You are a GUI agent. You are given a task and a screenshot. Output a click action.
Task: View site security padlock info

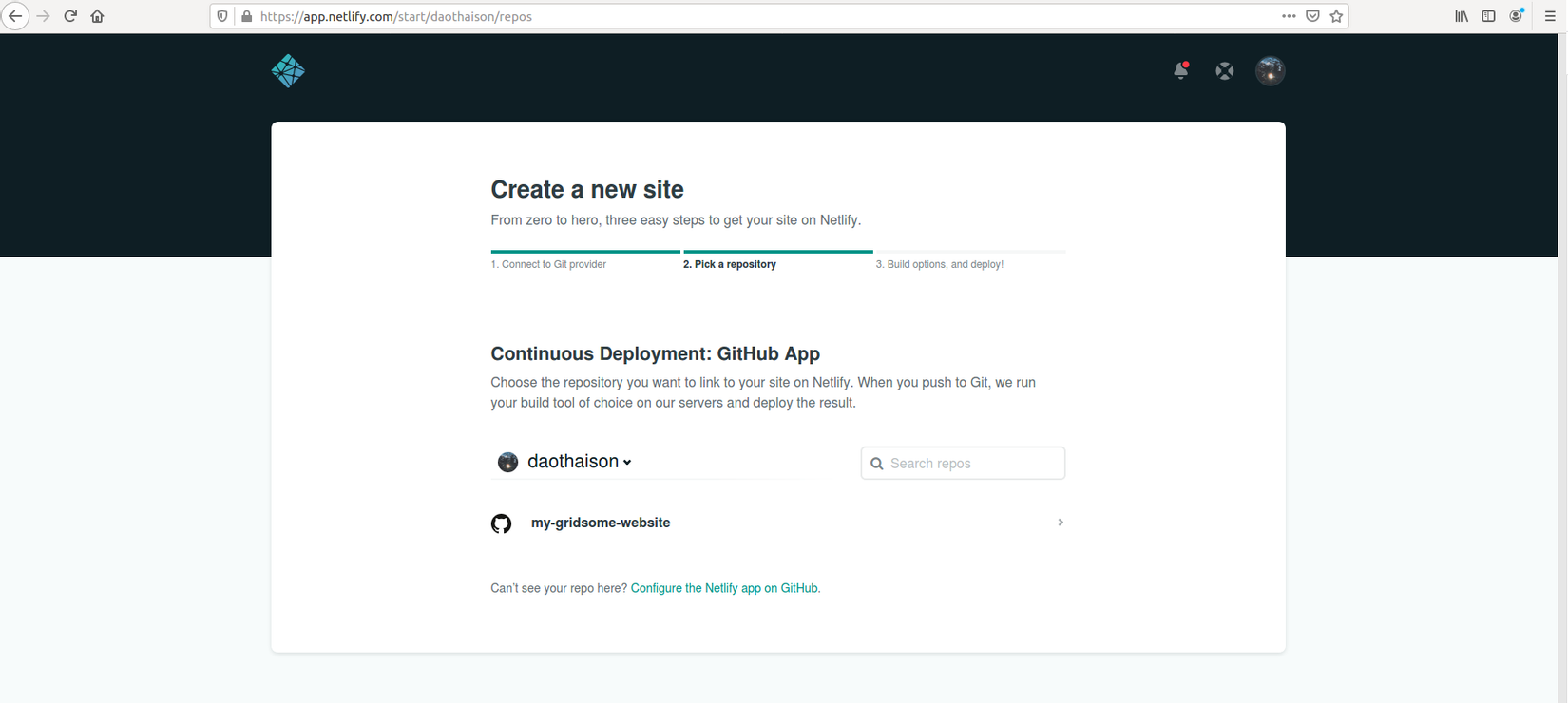pyautogui.click(x=247, y=16)
